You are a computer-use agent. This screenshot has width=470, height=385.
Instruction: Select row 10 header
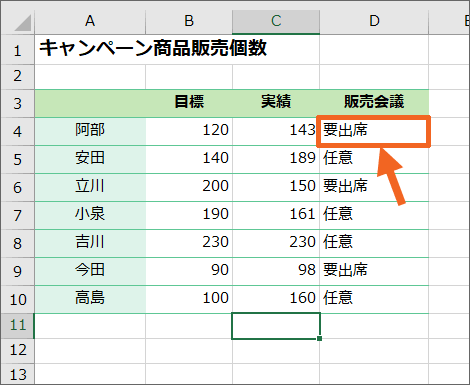[x=17, y=299]
